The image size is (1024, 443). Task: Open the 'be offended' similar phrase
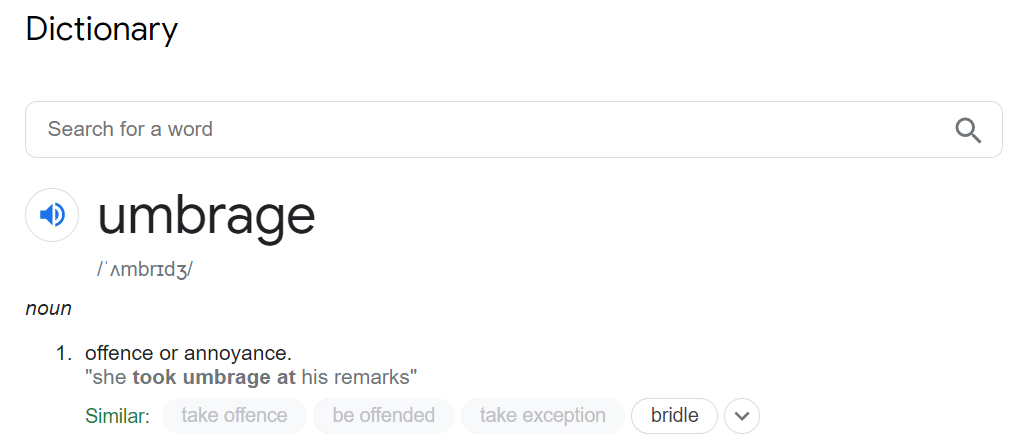pos(383,416)
